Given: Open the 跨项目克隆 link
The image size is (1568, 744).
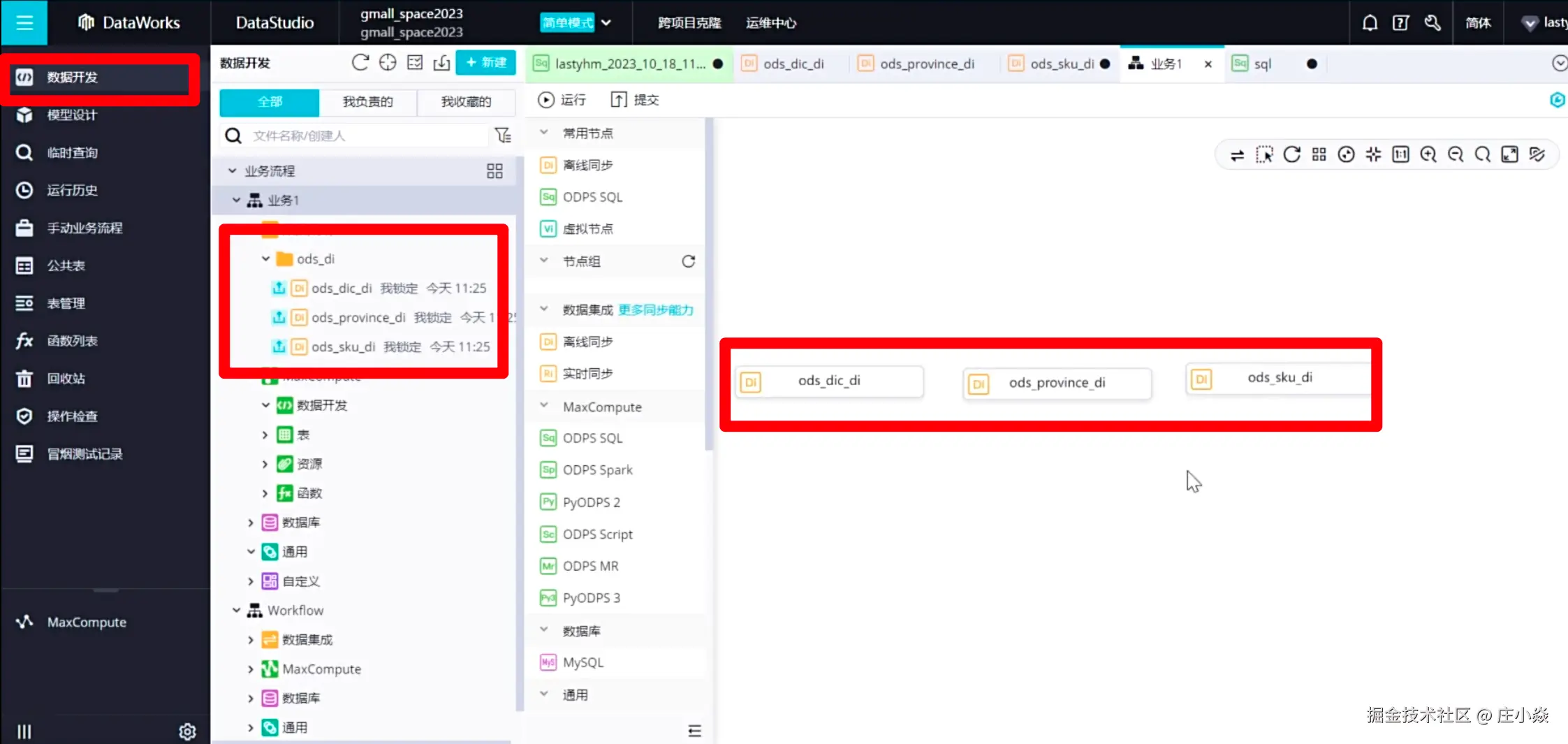Looking at the screenshot, I should coord(689,23).
